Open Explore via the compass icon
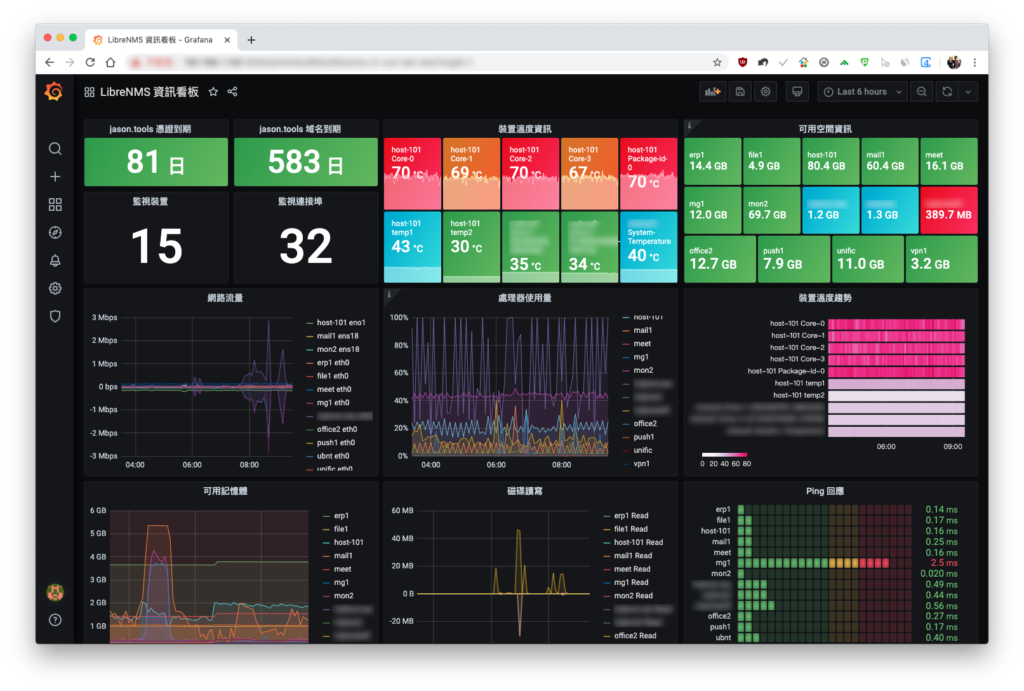The height and width of the screenshot is (691, 1024). [x=56, y=233]
